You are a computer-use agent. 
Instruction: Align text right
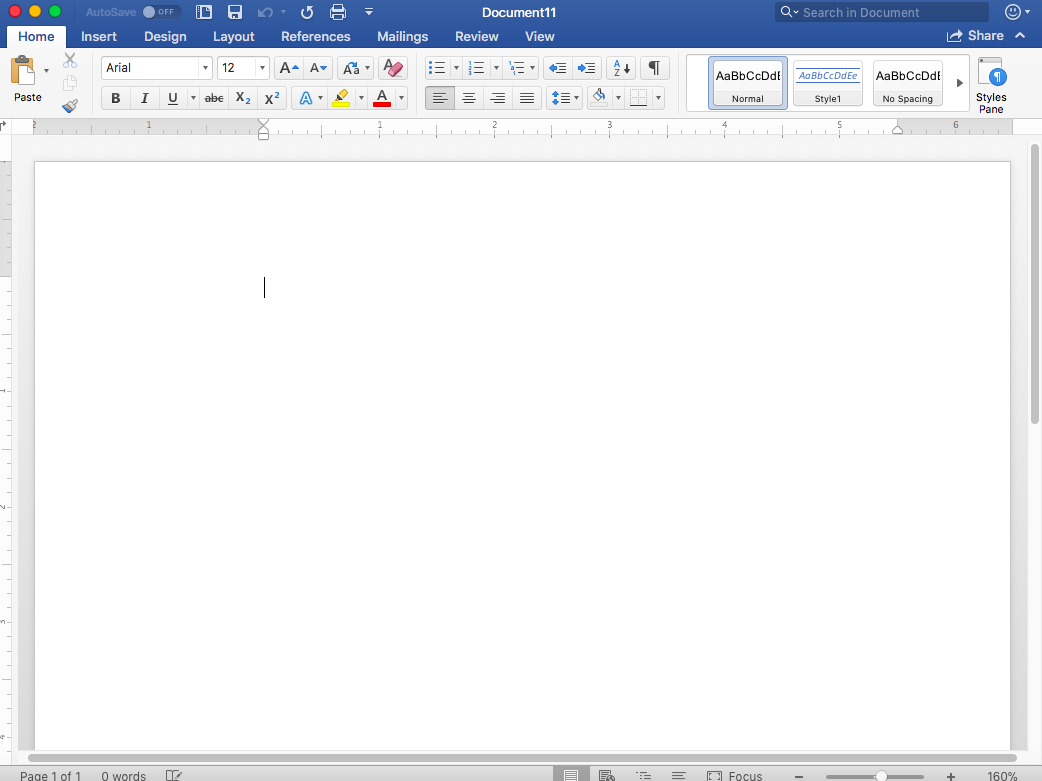coord(498,98)
